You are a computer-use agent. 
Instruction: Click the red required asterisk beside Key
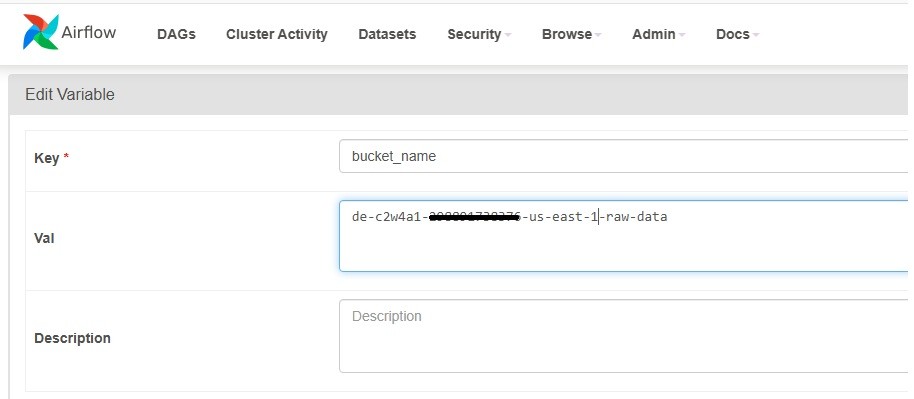(x=66, y=157)
